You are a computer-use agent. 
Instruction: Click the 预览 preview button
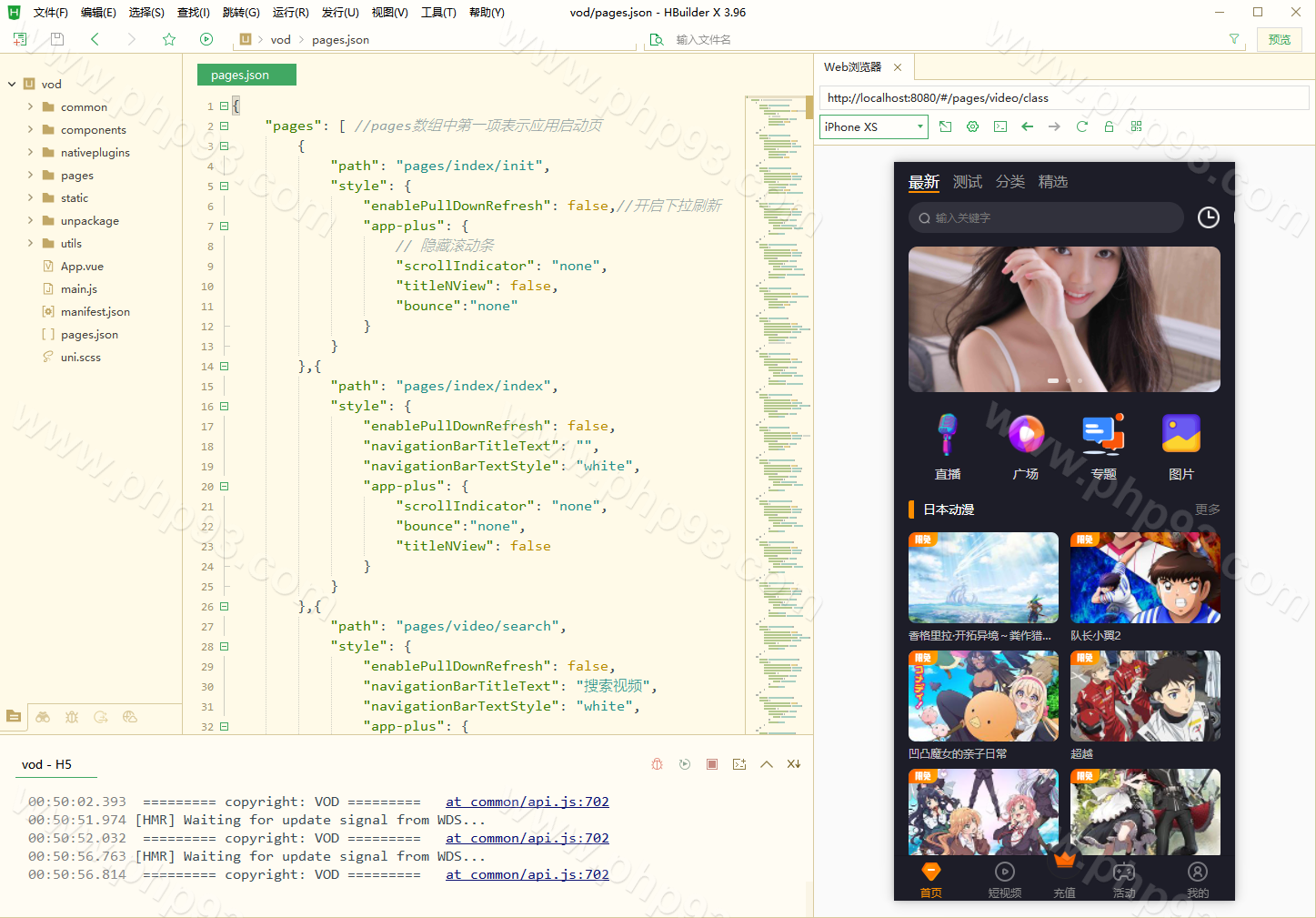[1280, 39]
